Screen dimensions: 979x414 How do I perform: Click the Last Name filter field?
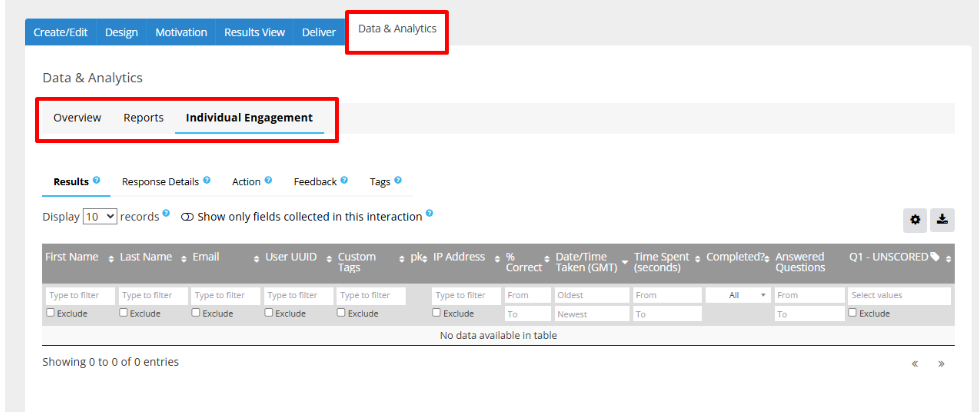pos(152,296)
